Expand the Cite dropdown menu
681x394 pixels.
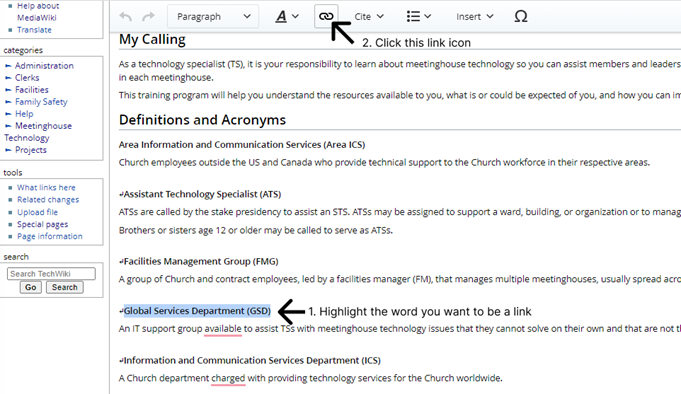pyautogui.click(x=369, y=17)
